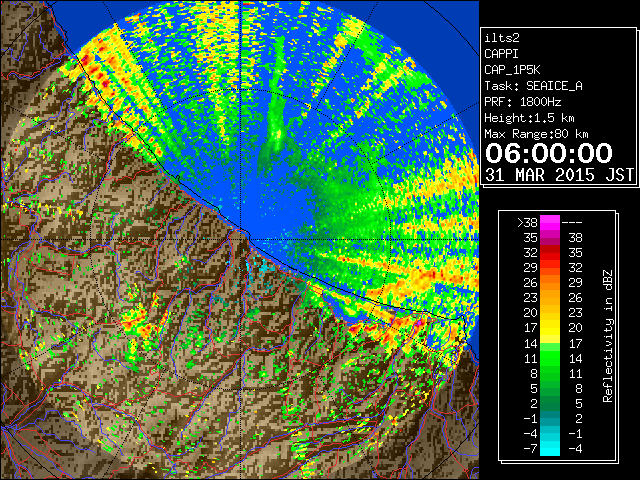640x480 pixels.
Task: Select the 'CAP_1P5K' text
Action: click(512, 70)
